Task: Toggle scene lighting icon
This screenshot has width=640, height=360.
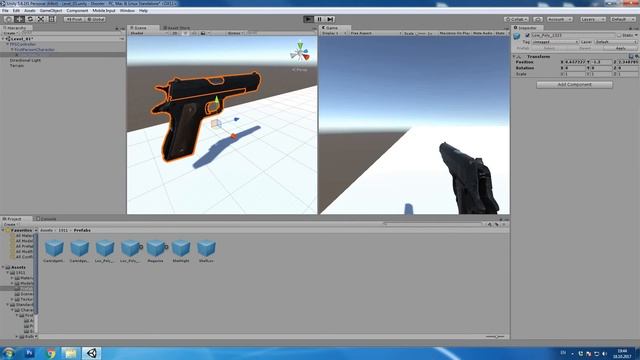Action: [185, 33]
